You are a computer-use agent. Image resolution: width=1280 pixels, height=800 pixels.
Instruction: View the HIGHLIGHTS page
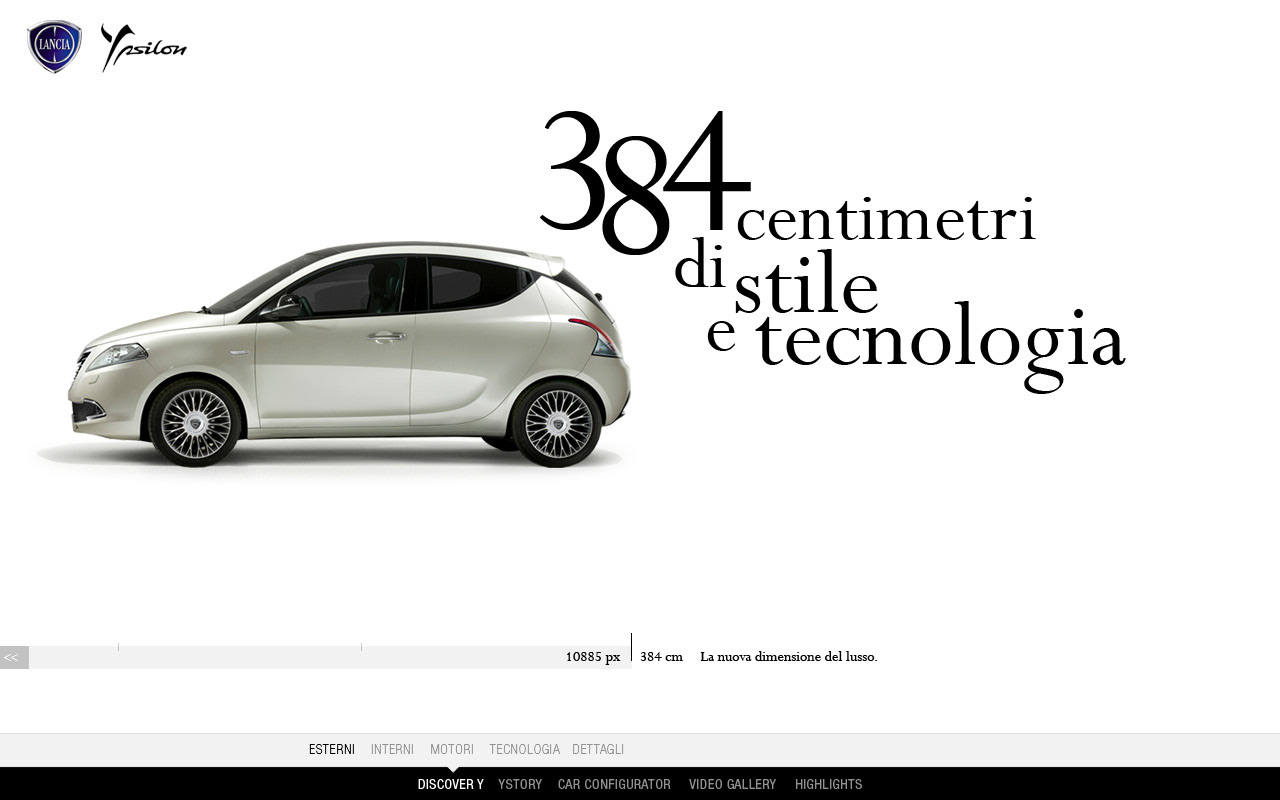[829, 785]
